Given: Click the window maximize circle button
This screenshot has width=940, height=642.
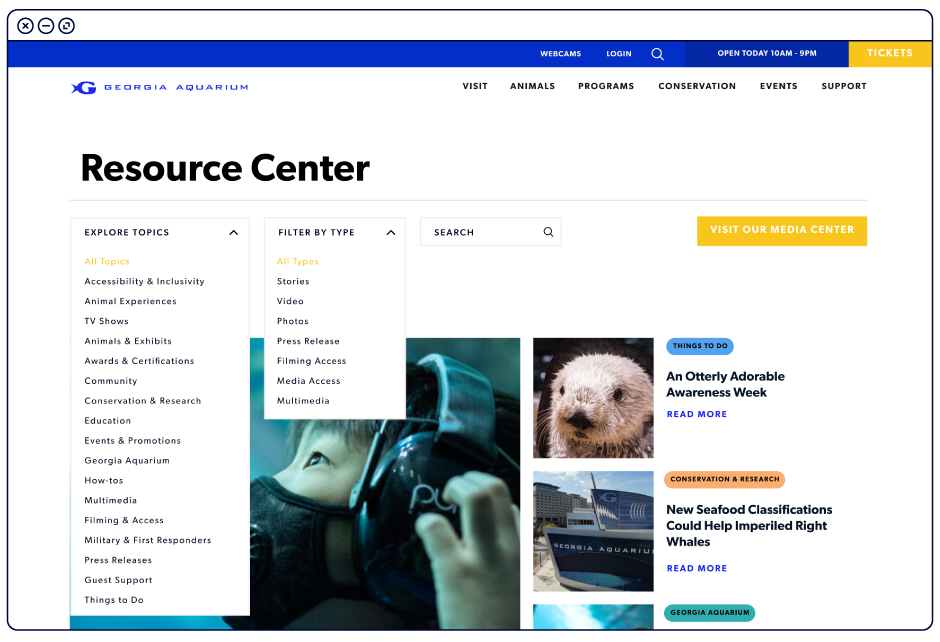Looking at the screenshot, I should pos(67,26).
